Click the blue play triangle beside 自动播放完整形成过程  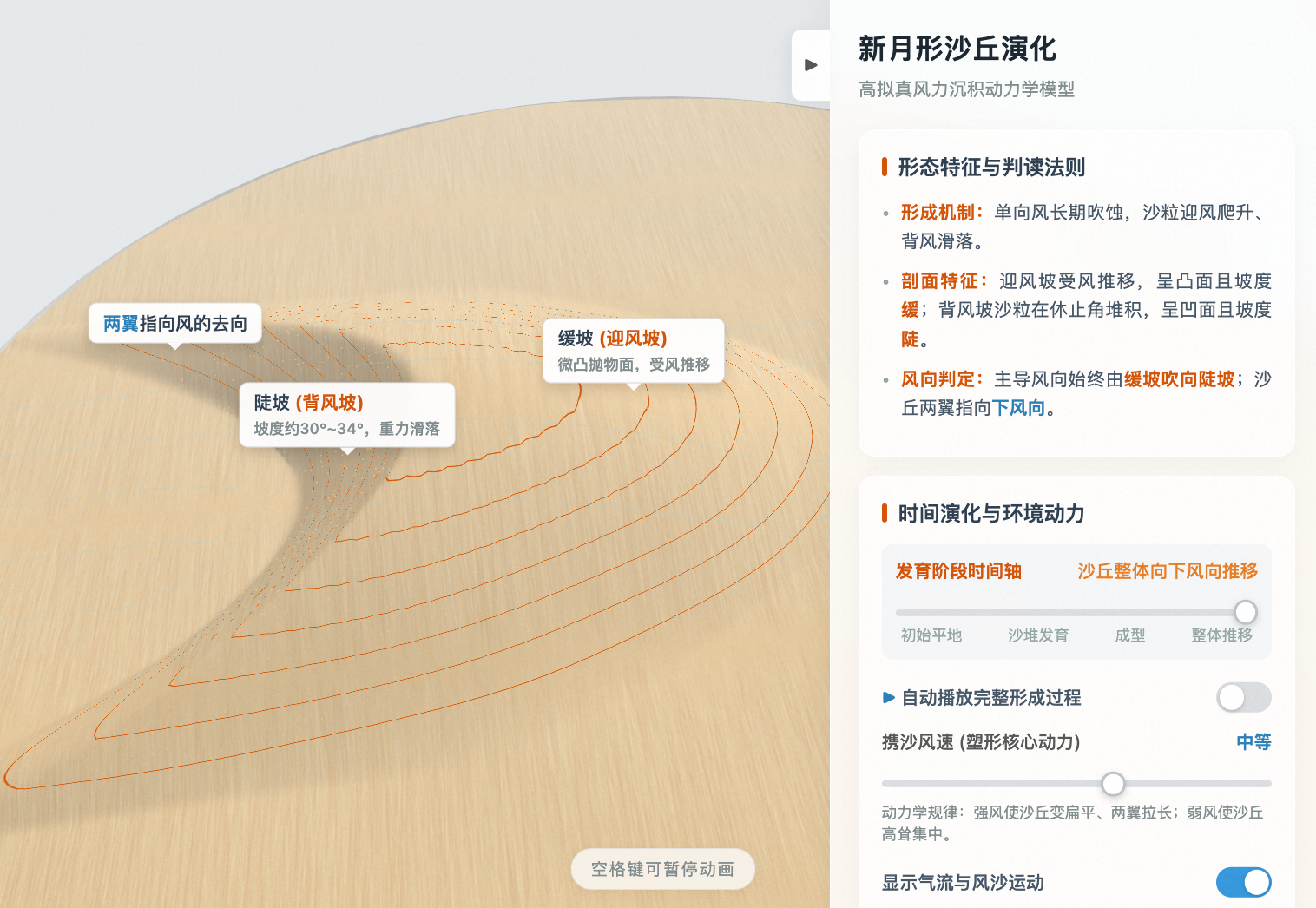click(x=889, y=697)
